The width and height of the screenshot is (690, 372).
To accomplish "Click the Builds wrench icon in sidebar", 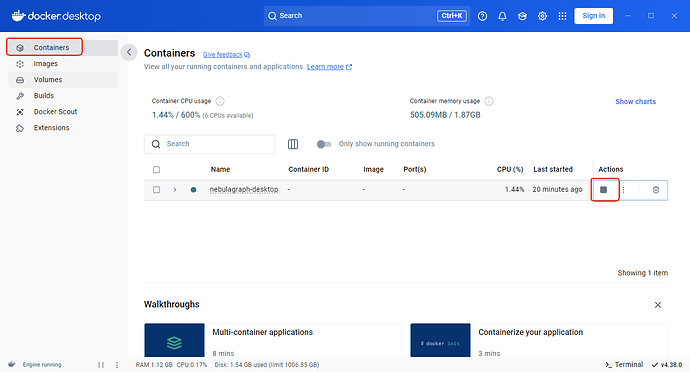I will tap(20, 96).
